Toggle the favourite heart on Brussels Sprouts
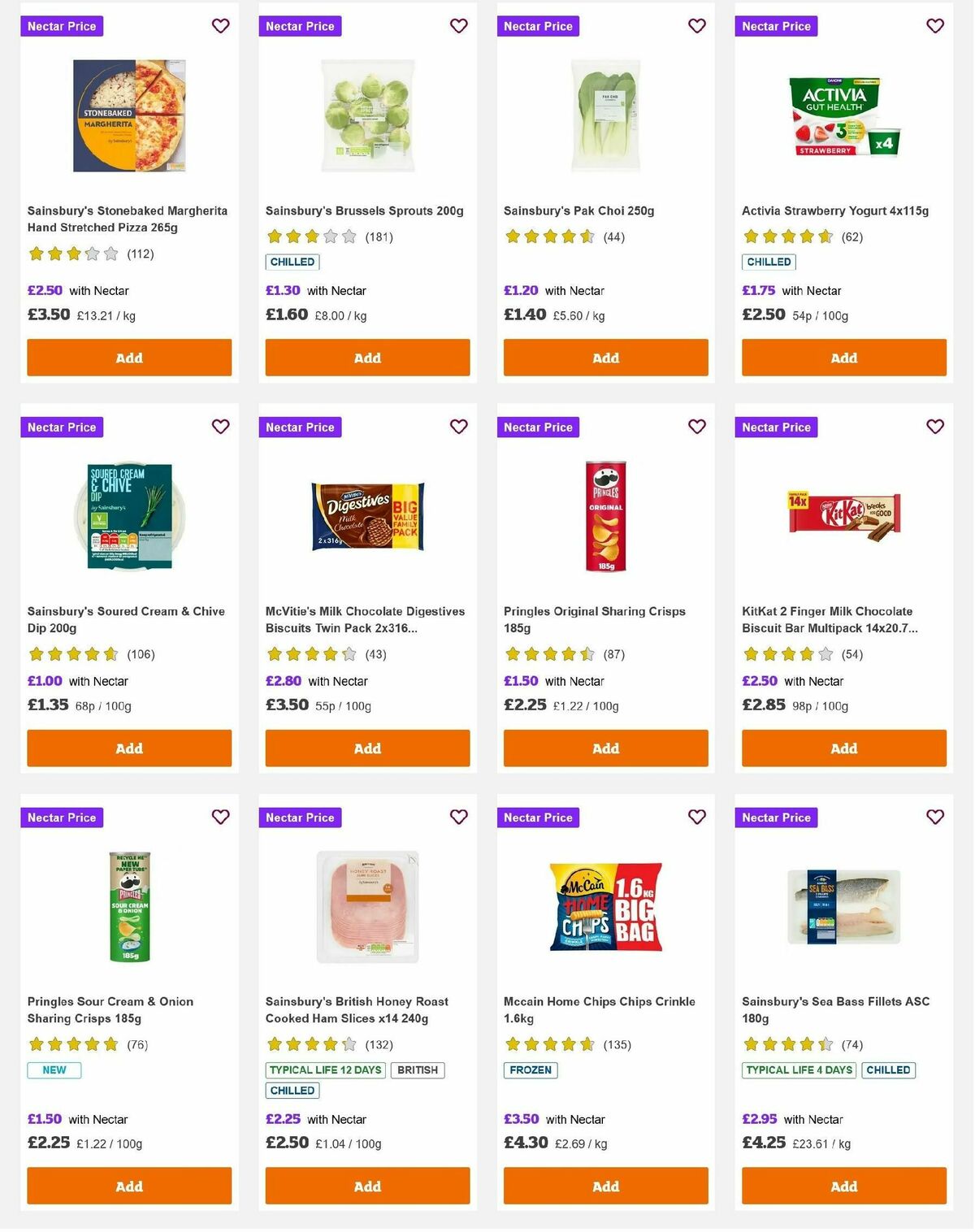 tap(458, 26)
